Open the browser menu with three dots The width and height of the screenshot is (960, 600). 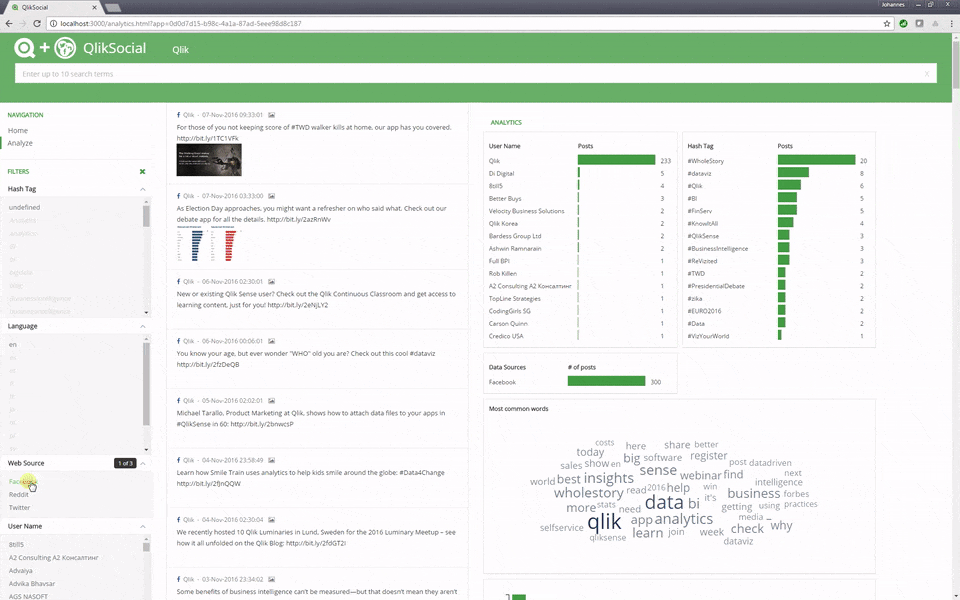pos(951,23)
